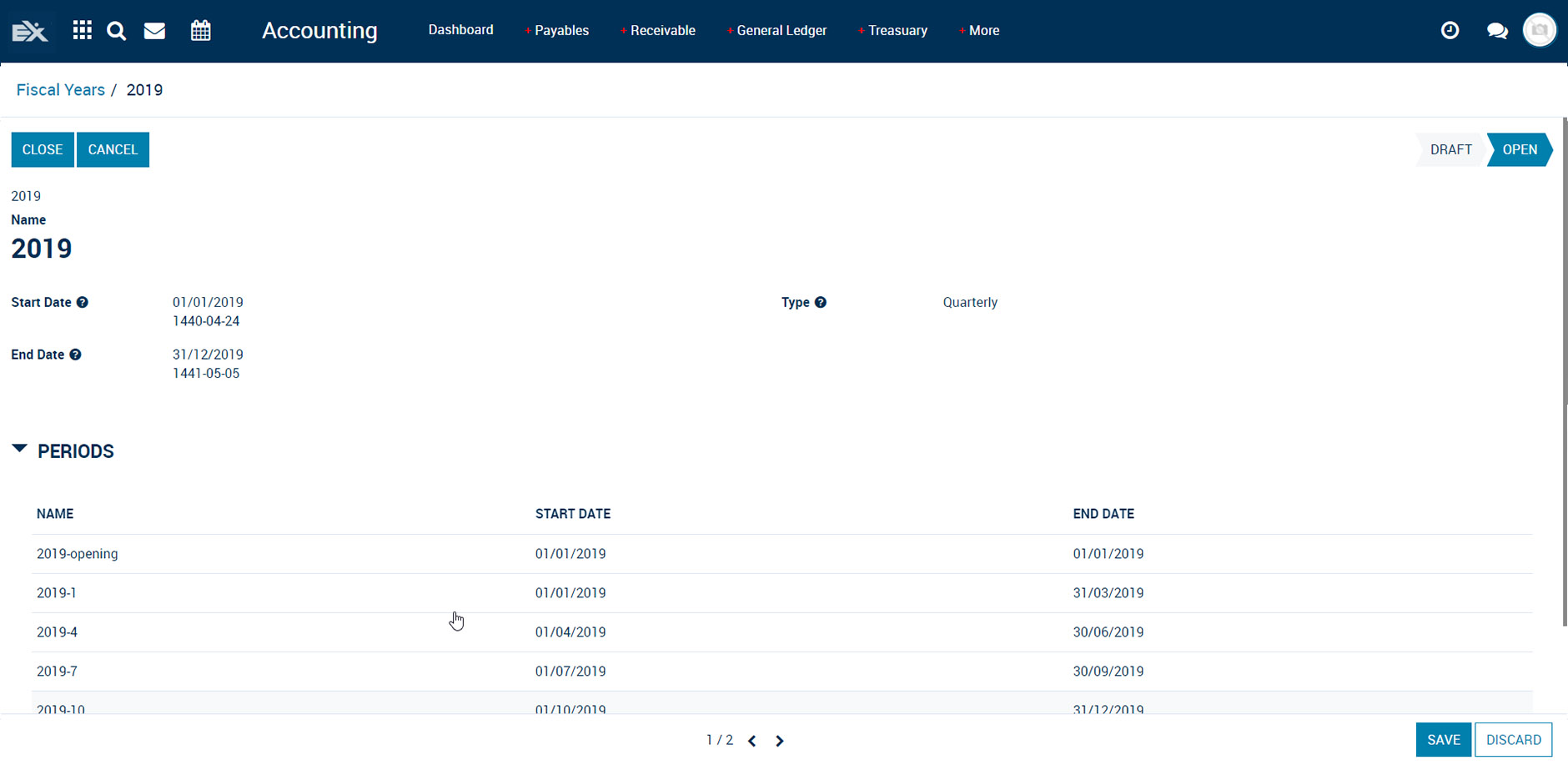Click the 01/04/2019 start date cell

(x=570, y=632)
